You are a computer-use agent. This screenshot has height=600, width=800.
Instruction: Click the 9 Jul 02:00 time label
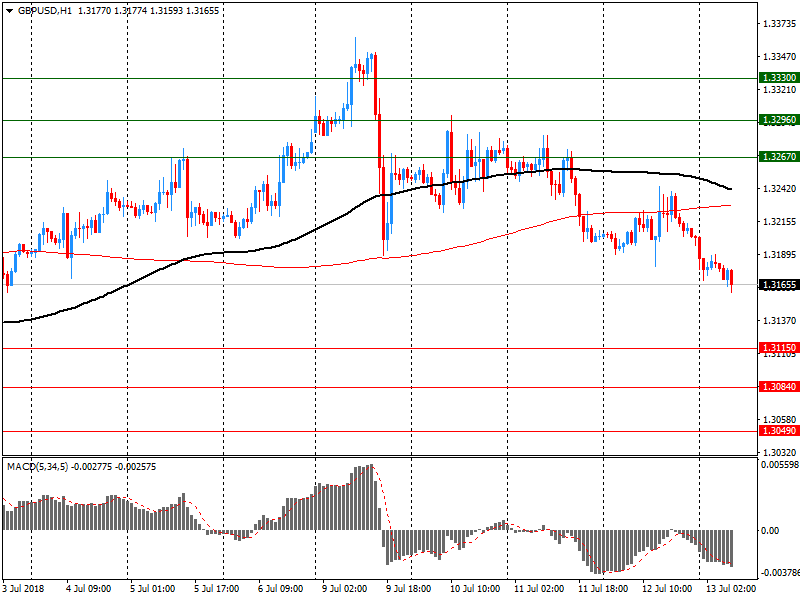pos(341,590)
